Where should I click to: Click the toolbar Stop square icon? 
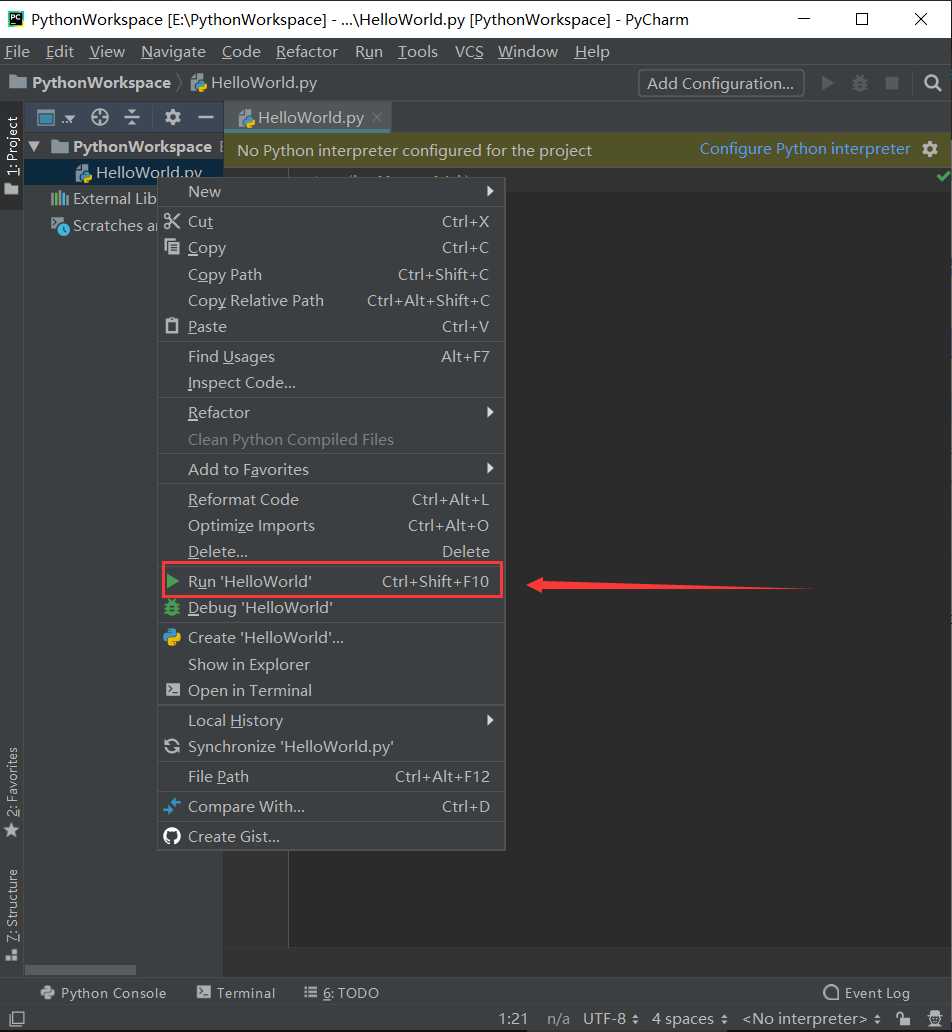(891, 83)
